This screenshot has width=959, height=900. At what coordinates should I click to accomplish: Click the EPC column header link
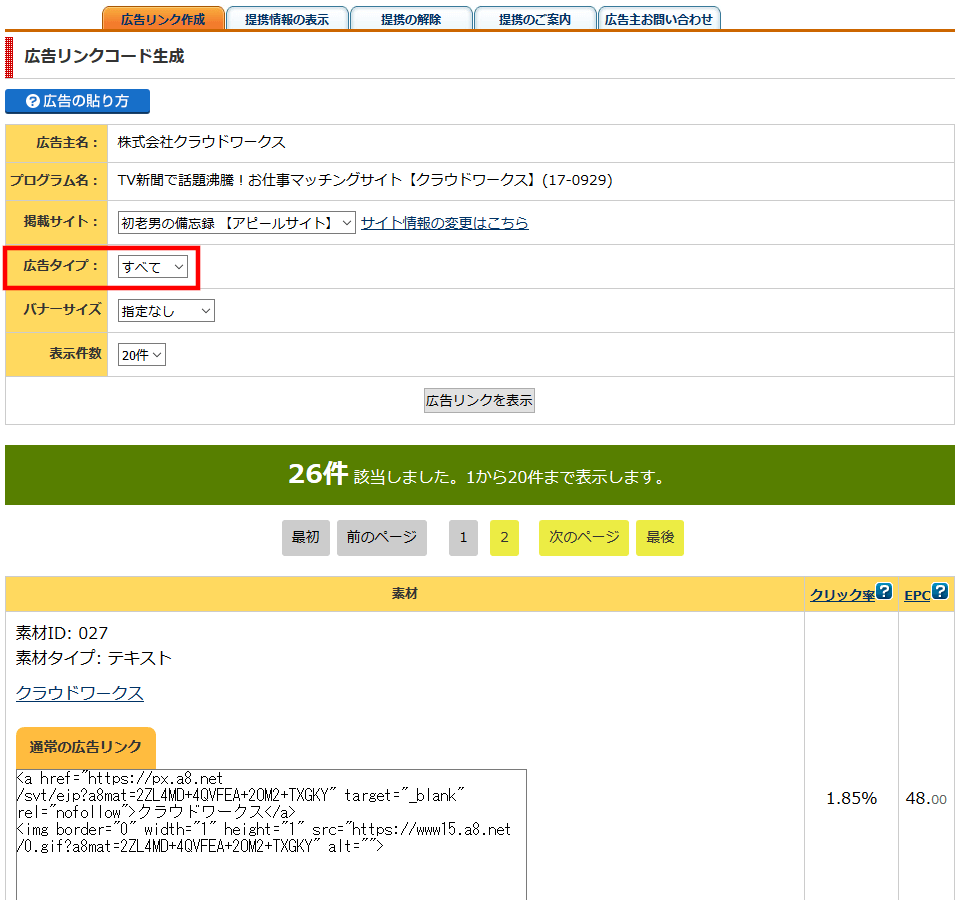coord(917,595)
